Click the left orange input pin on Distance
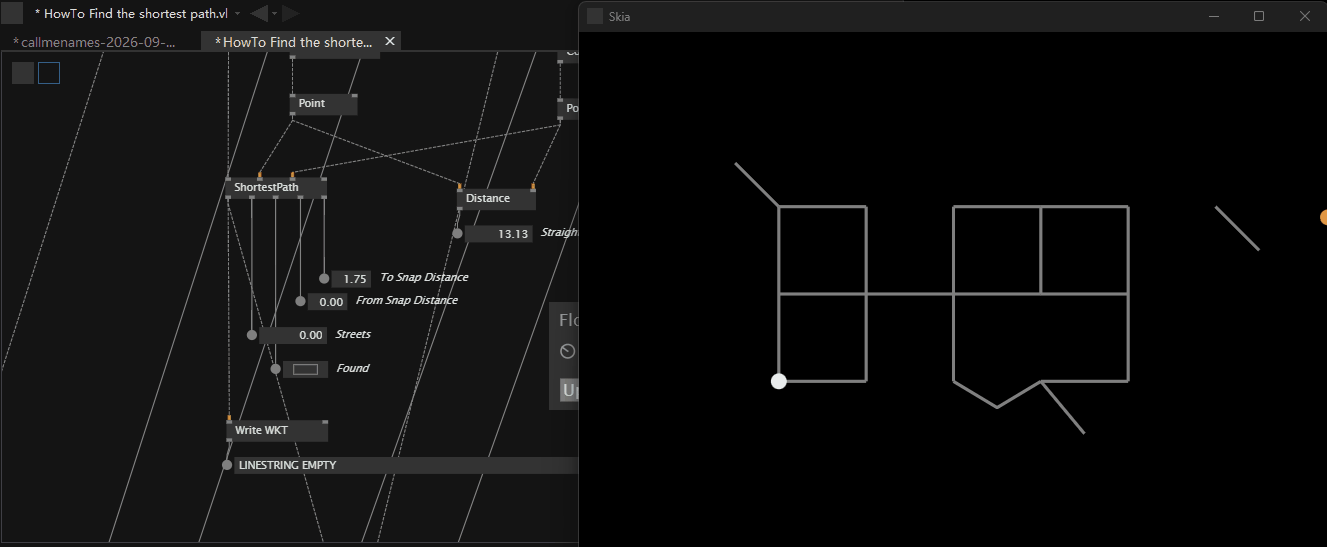This screenshot has width=1327, height=547. point(460,186)
